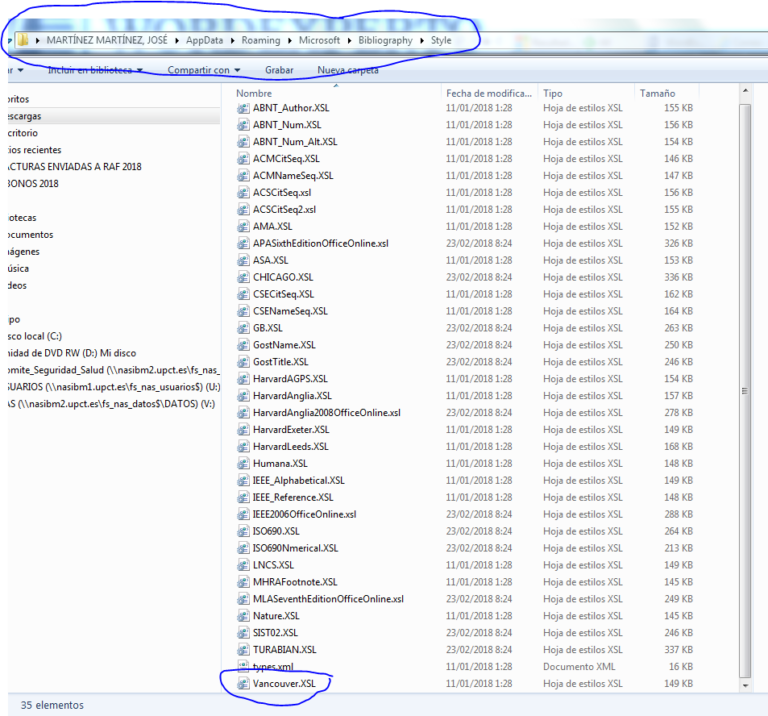
Task: Select the APASixthEditionOfficeOnline.xsl file icon
Action: coord(243,243)
